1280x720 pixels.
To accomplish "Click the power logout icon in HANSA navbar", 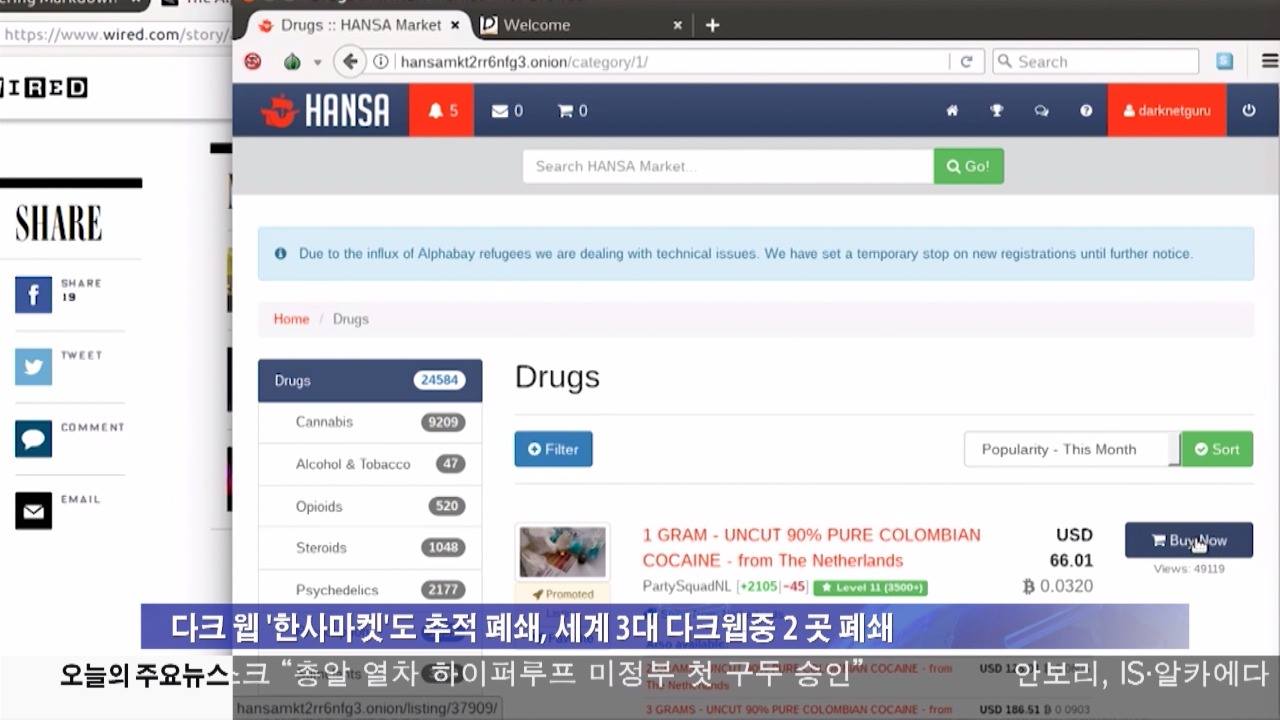I will coord(1248,110).
